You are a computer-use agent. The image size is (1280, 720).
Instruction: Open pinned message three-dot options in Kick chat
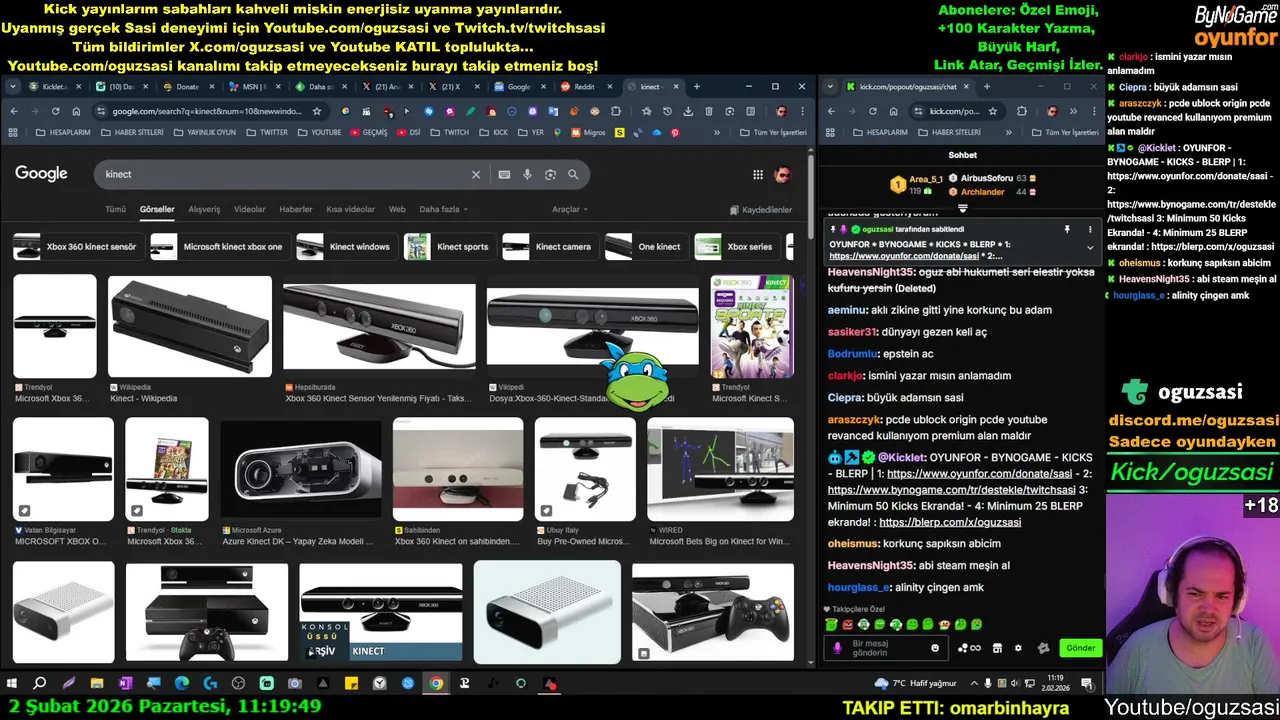tap(1090, 230)
